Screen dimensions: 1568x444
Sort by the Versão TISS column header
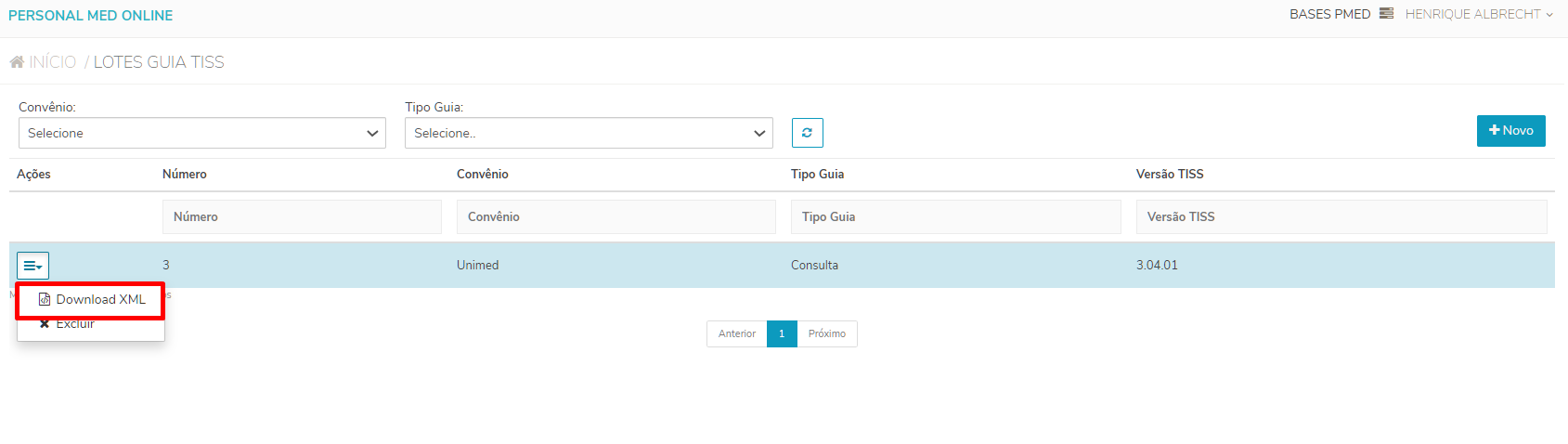(x=1170, y=174)
